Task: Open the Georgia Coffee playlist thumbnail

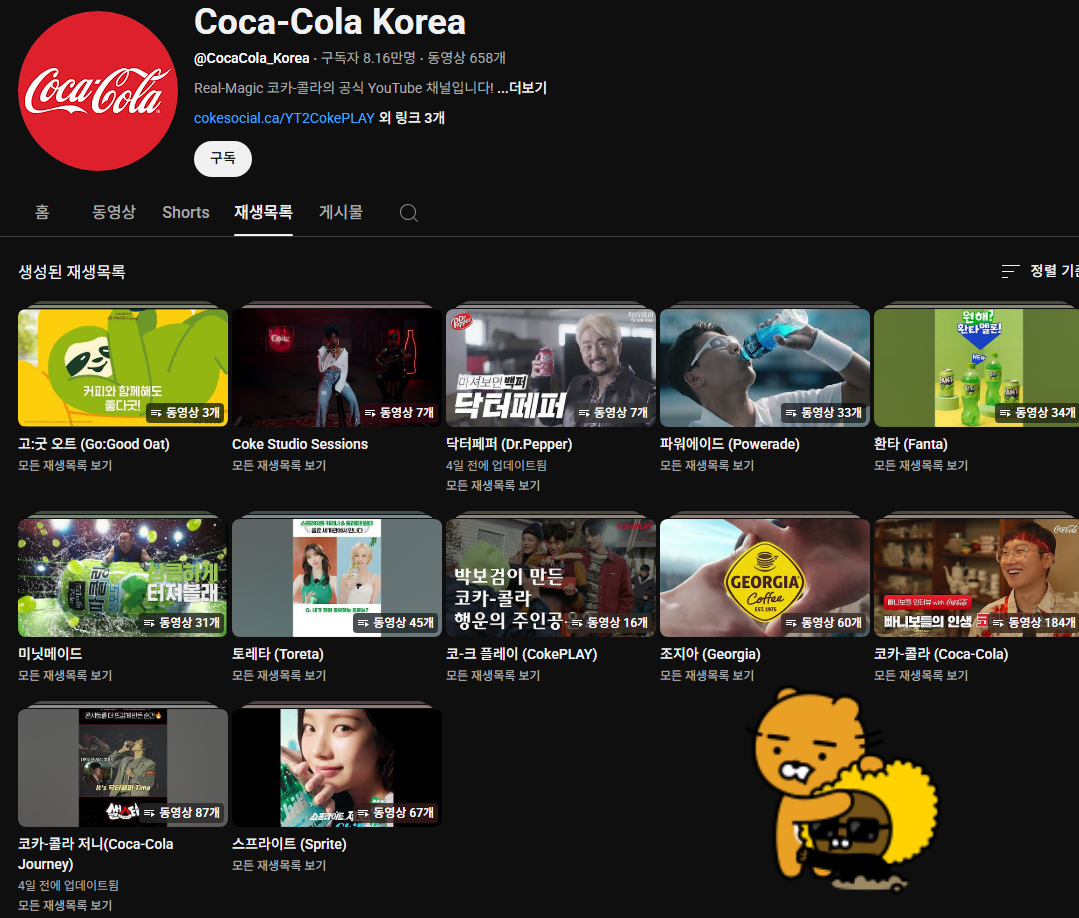Action: pos(765,577)
